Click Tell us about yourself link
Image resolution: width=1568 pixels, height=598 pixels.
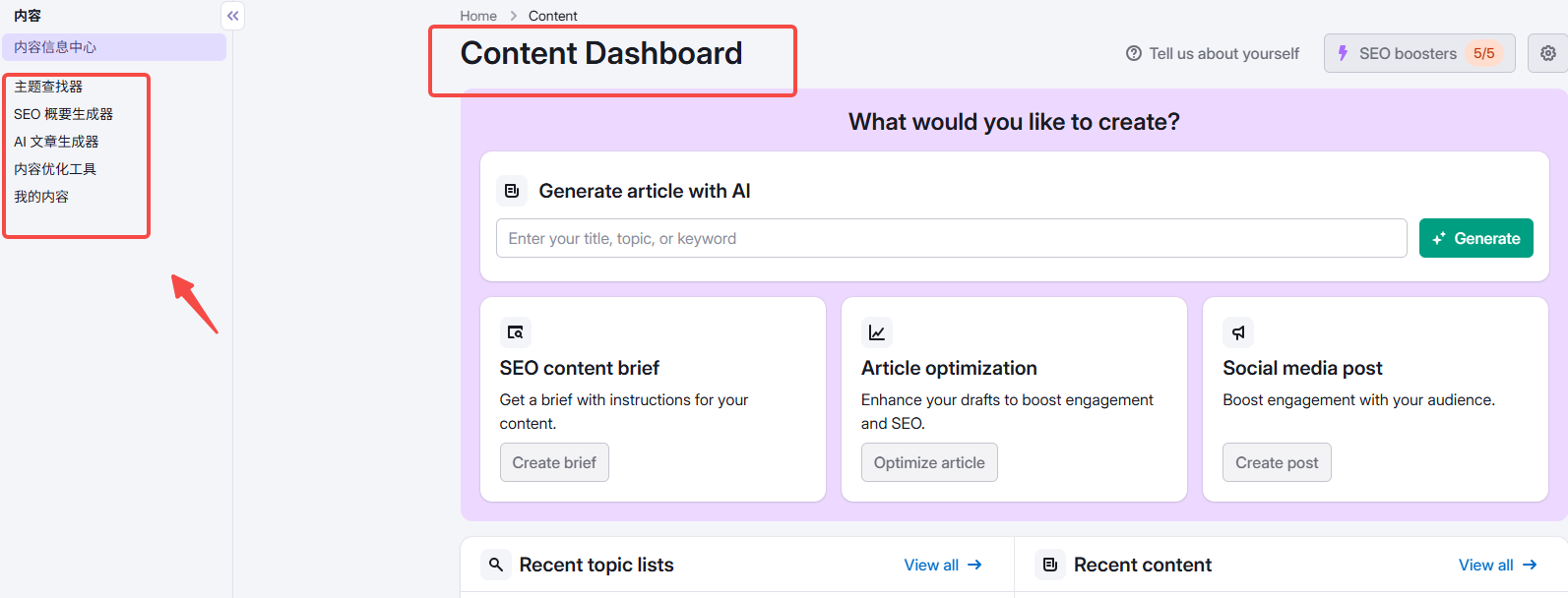[1213, 53]
